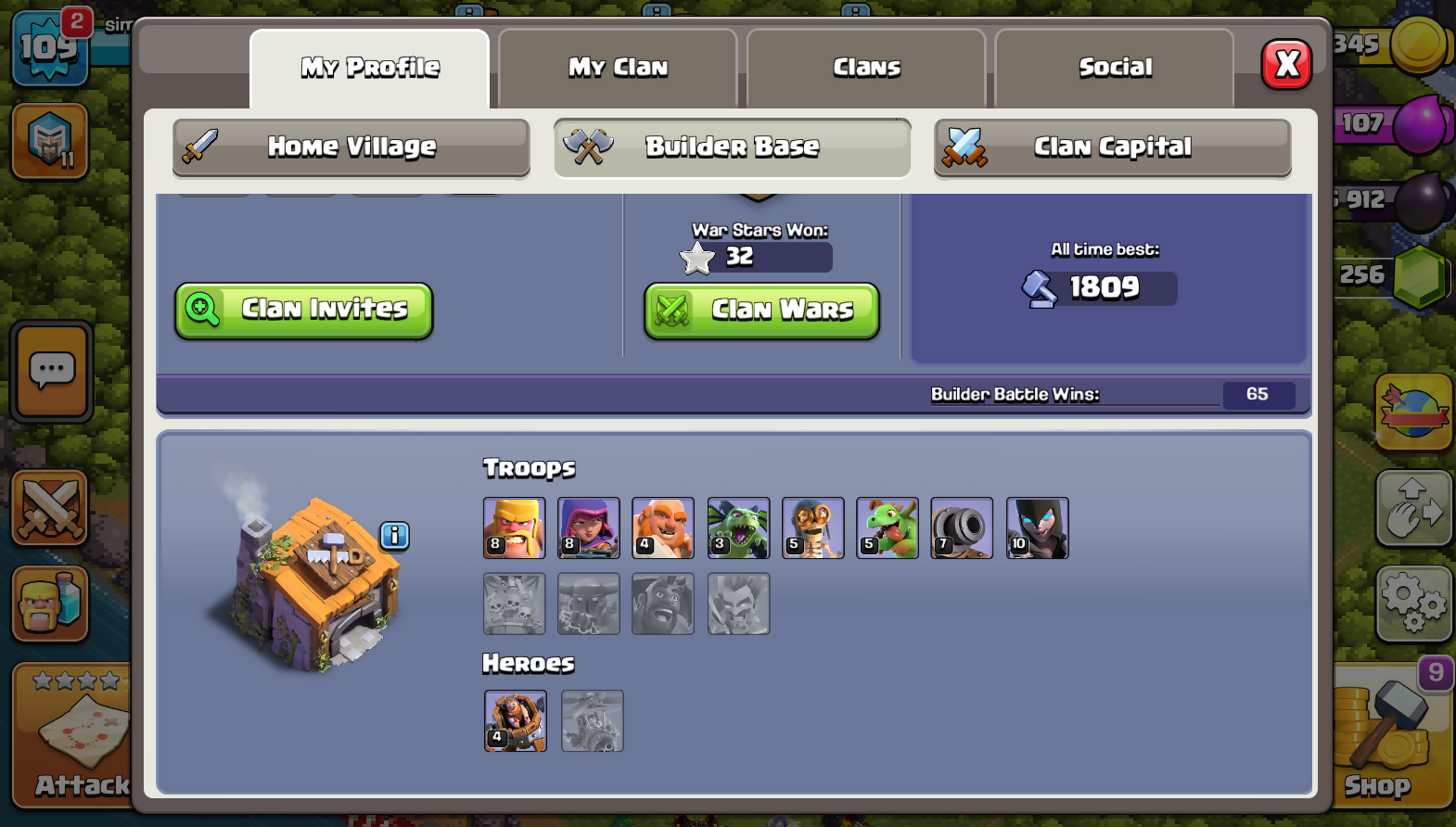Open the Clans tab
Image resolution: width=1456 pixels, height=827 pixels.
[x=866, y=68]
